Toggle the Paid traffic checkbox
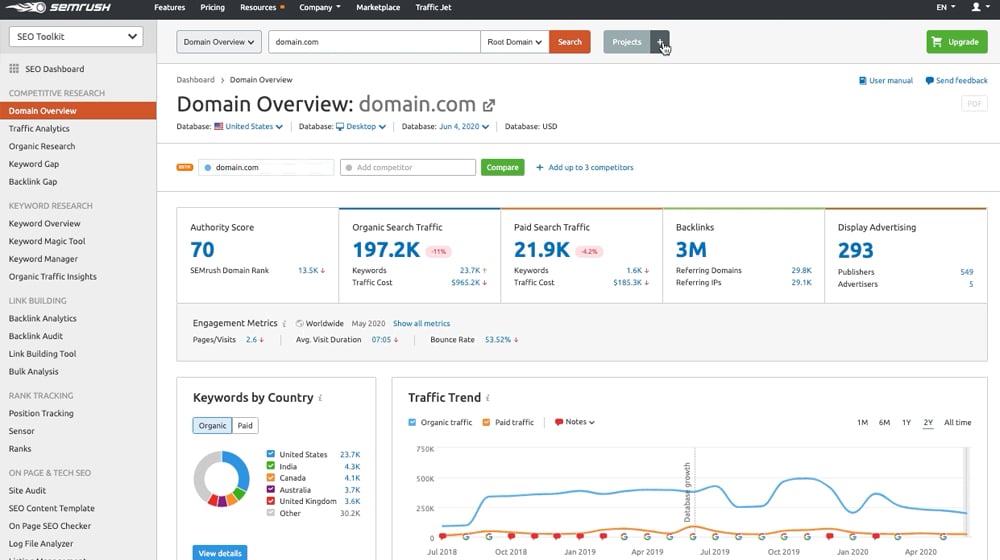Image resolution: width=1000 pixels, height=560 pixels. [x=487, y=422]
